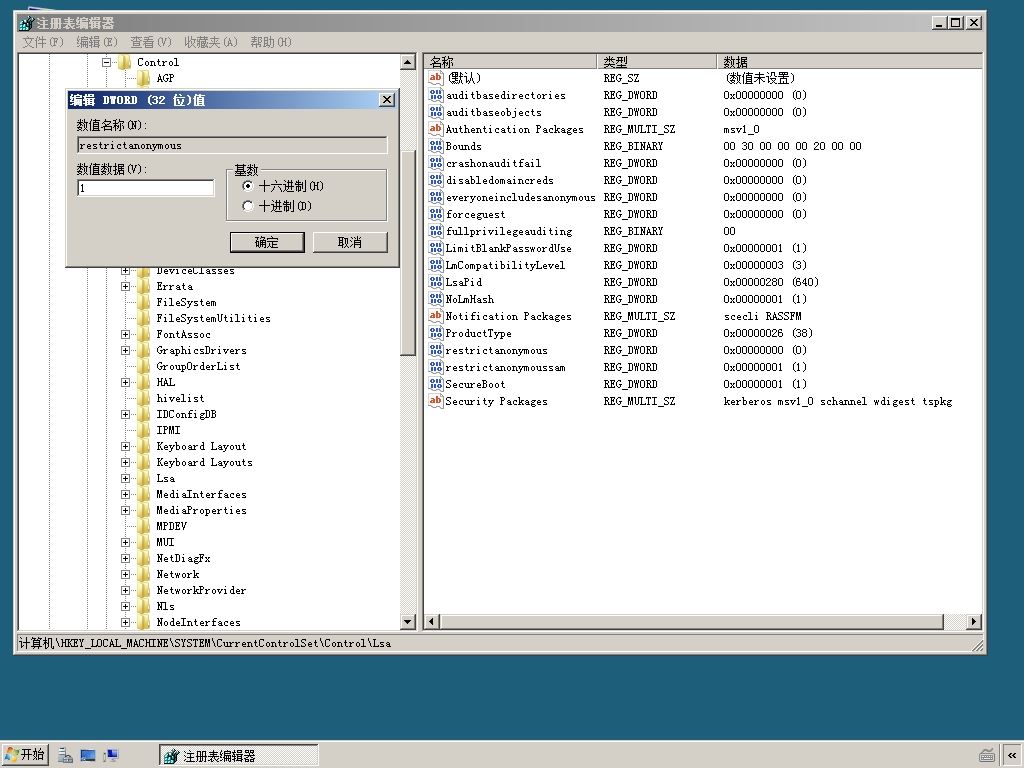Click the 数值数据 value data input field
Viewport: 1024px width, 768px height.
(146, 188)
